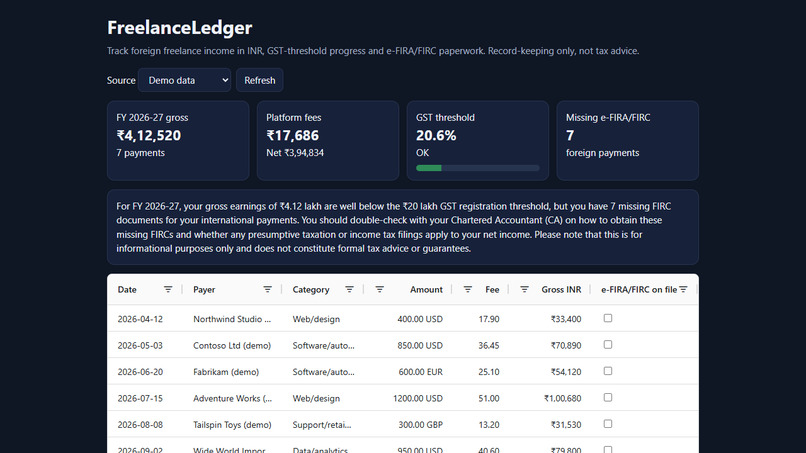
Task: Select the 2026-06-20 date cell
Action: (140, 372)
